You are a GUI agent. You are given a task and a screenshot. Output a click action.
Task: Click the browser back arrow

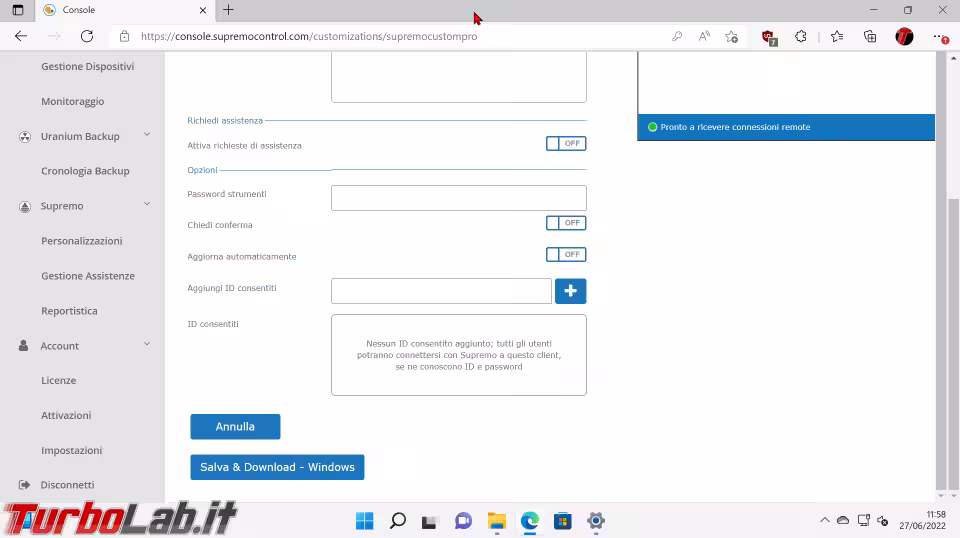[21, 36]
